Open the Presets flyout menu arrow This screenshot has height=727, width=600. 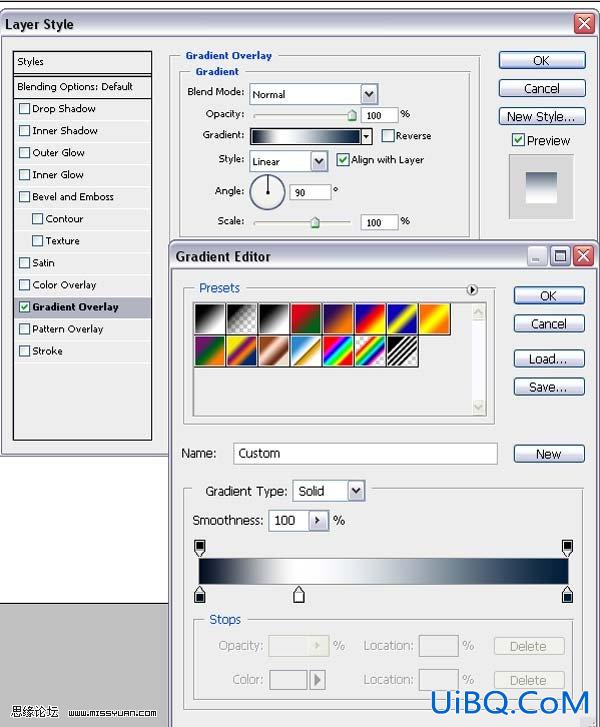pos(472,290)
